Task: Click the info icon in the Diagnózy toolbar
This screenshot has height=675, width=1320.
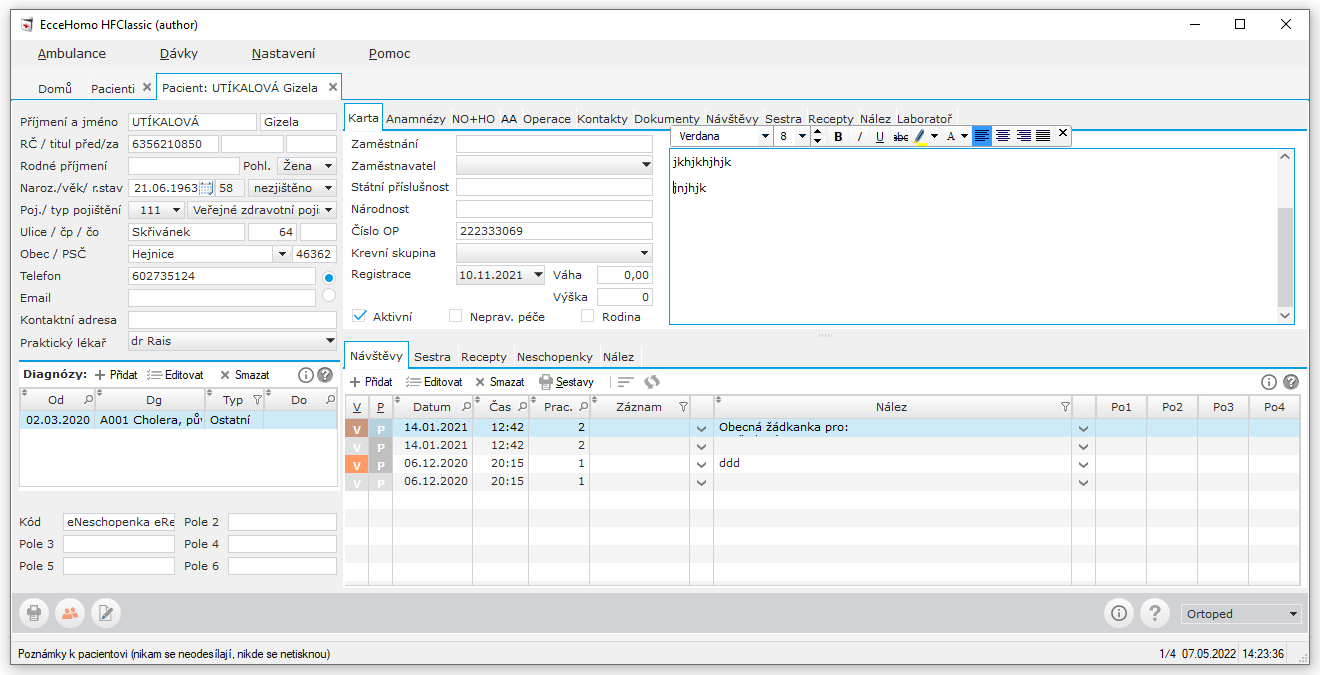Action: [306, 375]
